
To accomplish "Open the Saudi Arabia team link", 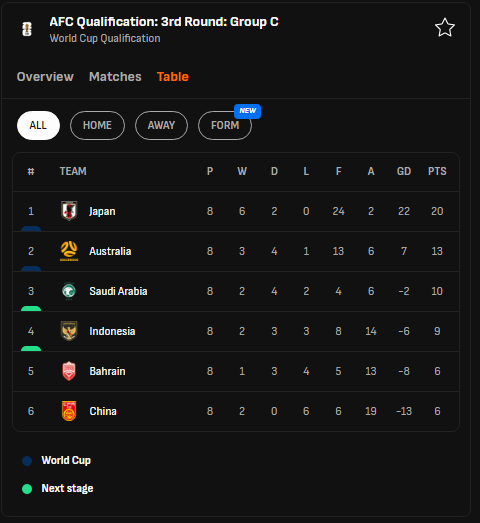I will (x=118, y=291).
